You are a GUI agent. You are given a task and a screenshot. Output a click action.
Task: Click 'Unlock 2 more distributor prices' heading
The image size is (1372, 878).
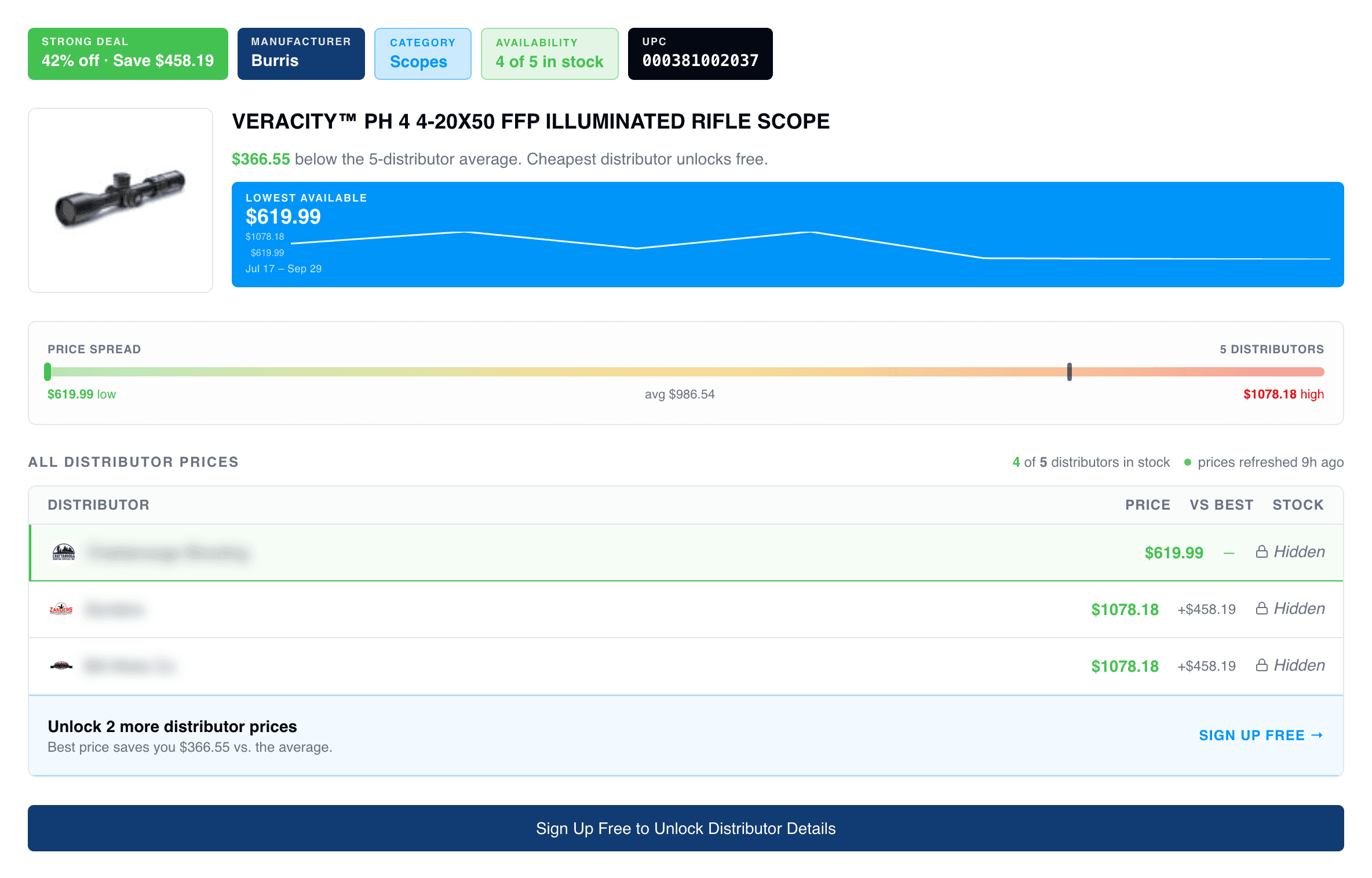point(172,726)
